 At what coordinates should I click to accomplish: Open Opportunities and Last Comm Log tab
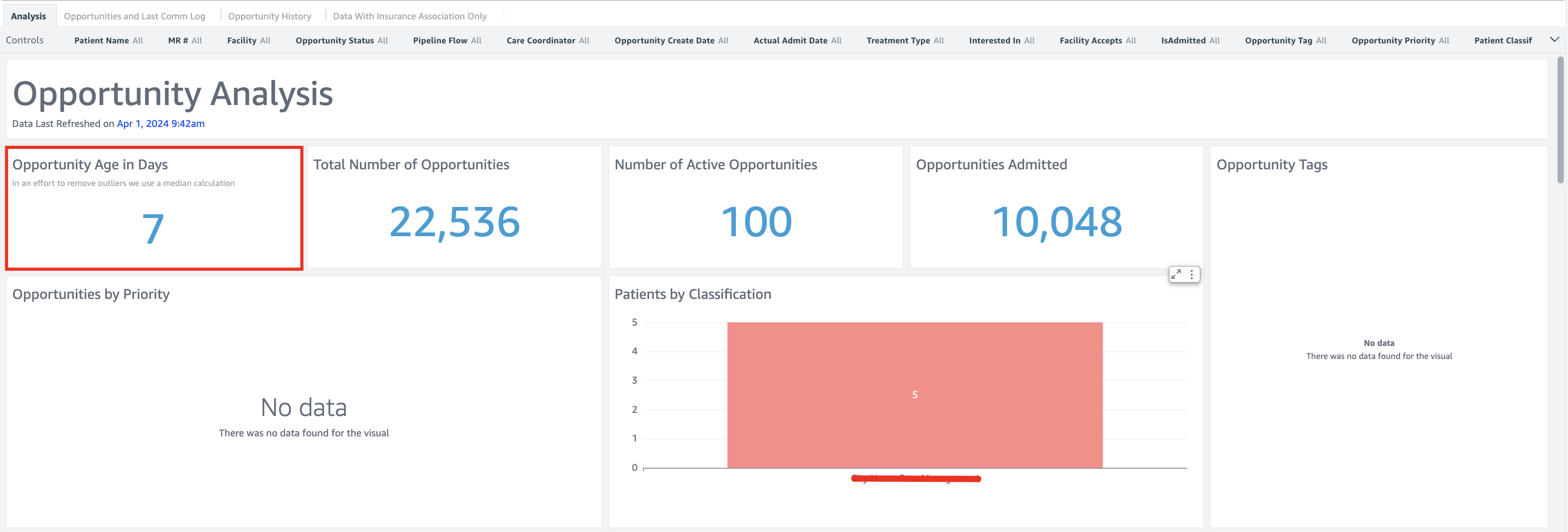(134, 16)
